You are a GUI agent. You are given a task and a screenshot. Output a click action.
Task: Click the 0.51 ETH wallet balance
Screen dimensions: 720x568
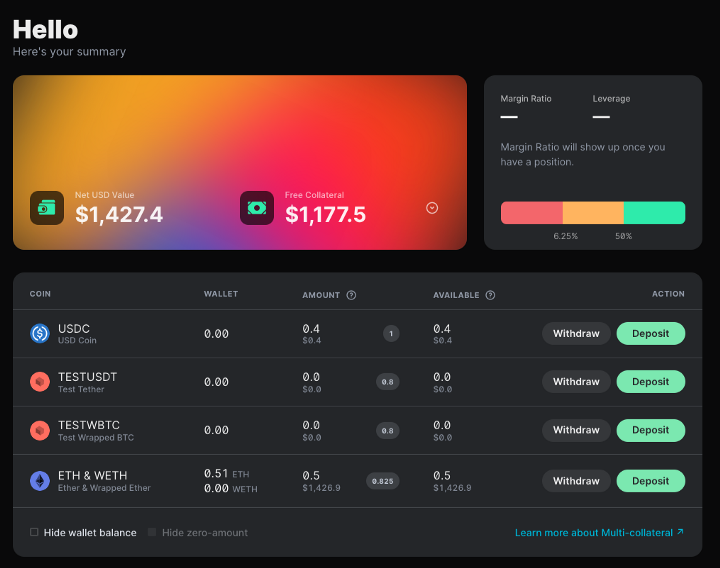(x=227, y=473)
